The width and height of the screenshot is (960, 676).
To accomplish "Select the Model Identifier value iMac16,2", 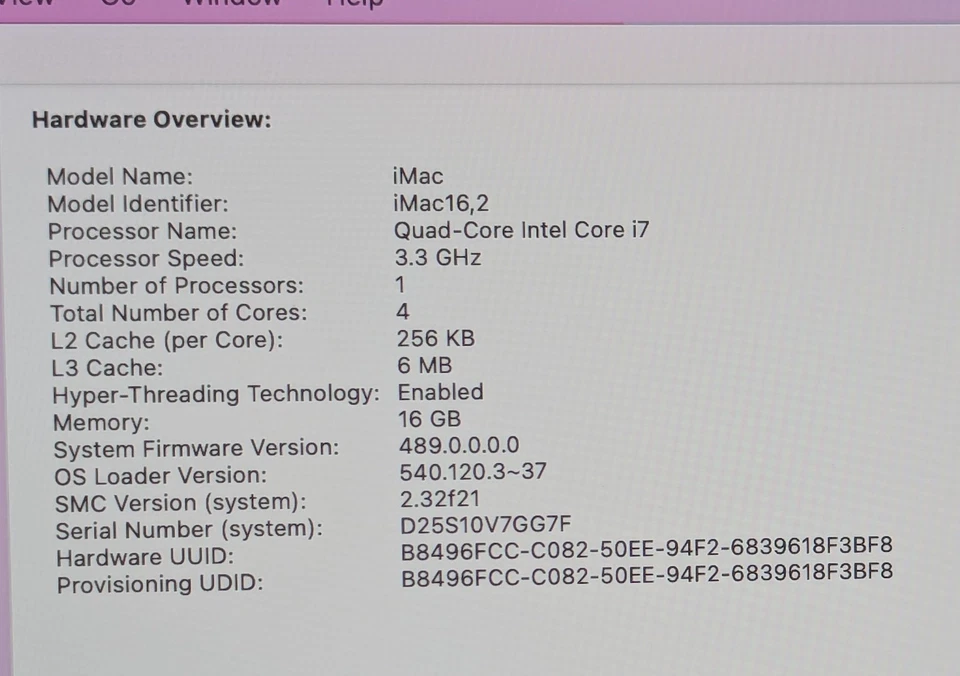I will click(x=441, y=203).
